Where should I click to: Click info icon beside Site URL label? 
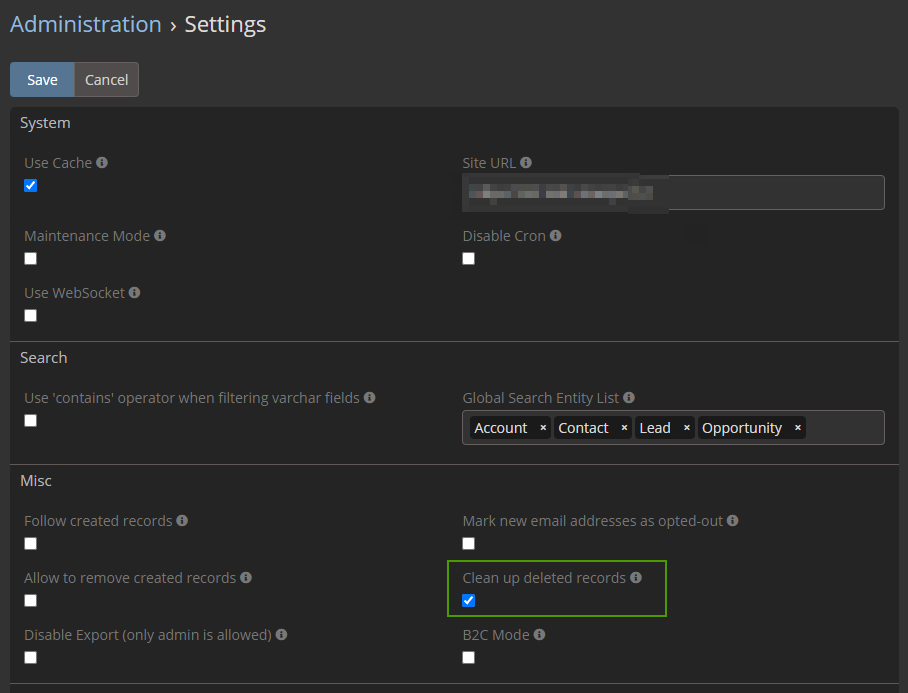point(526,163)
